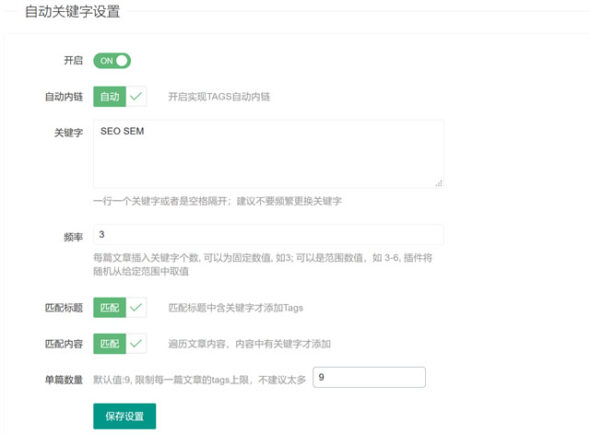
Task: Click the checkmark icon in 匹配标题 row
Action: pos(136,308)
